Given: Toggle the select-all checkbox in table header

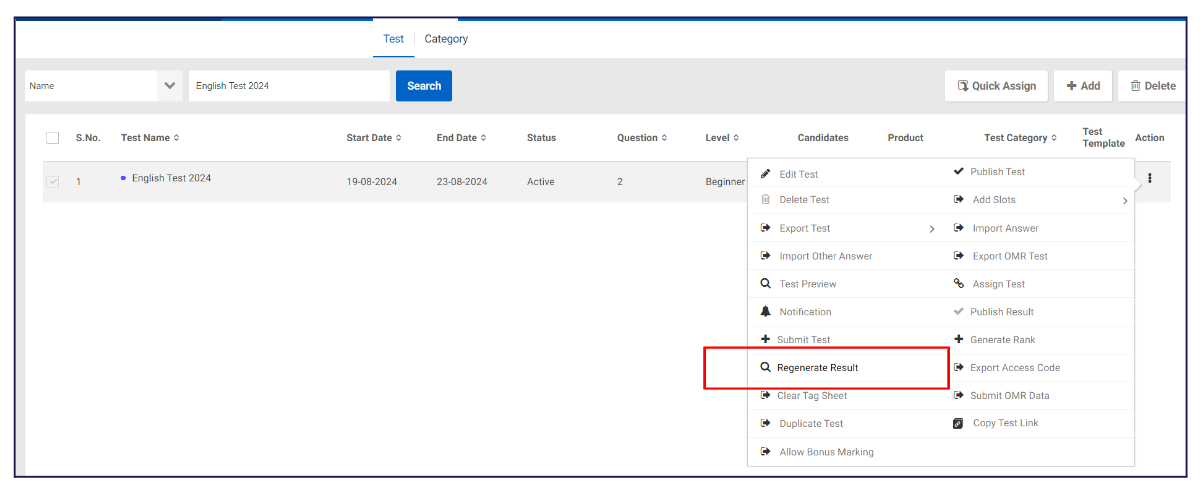Looking at the screenshot, I should (x=53, y=138).
